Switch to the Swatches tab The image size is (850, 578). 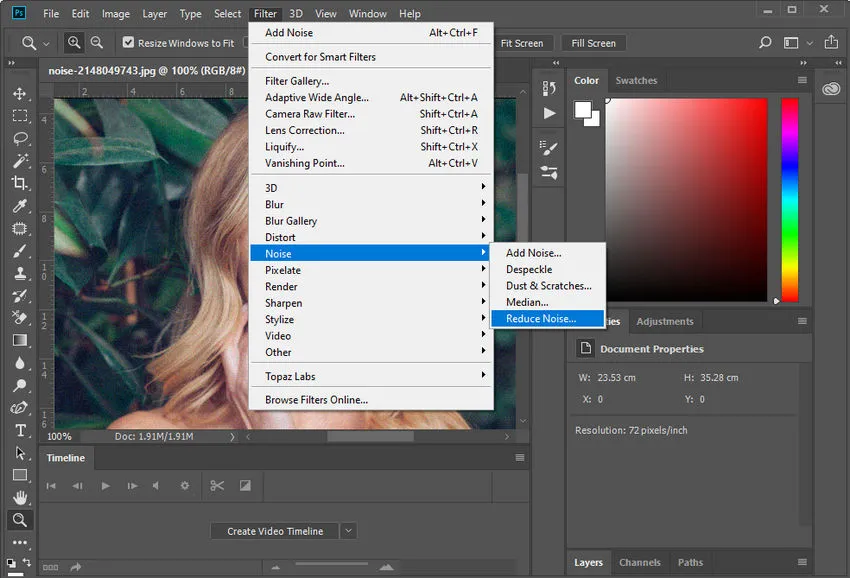pyautogui.click(x=637, y=80)
